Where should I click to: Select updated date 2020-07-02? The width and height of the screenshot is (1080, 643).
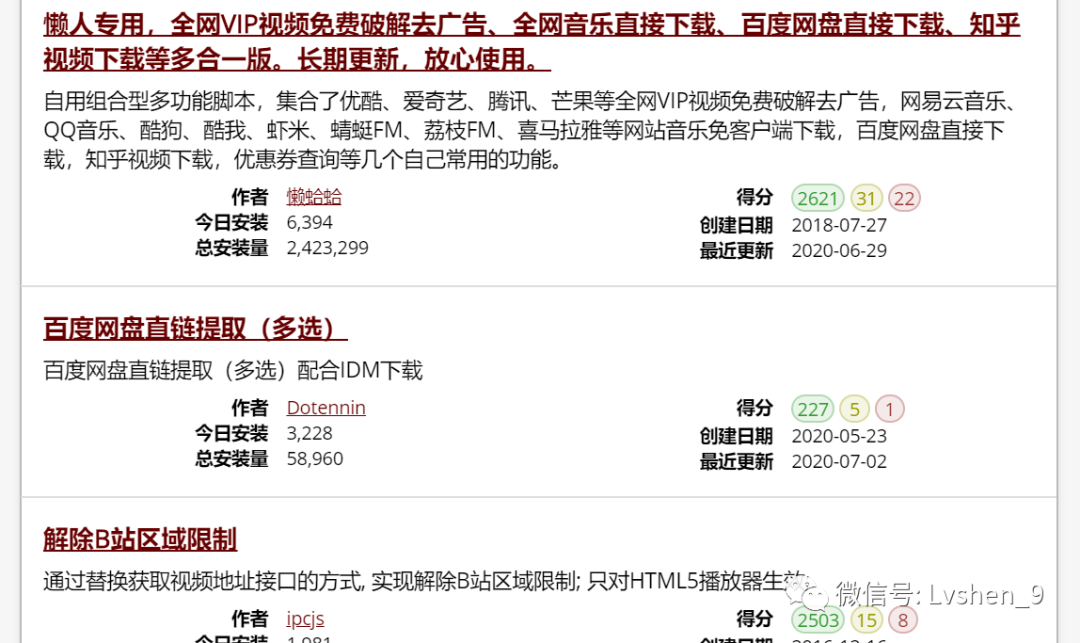[839, 461]
